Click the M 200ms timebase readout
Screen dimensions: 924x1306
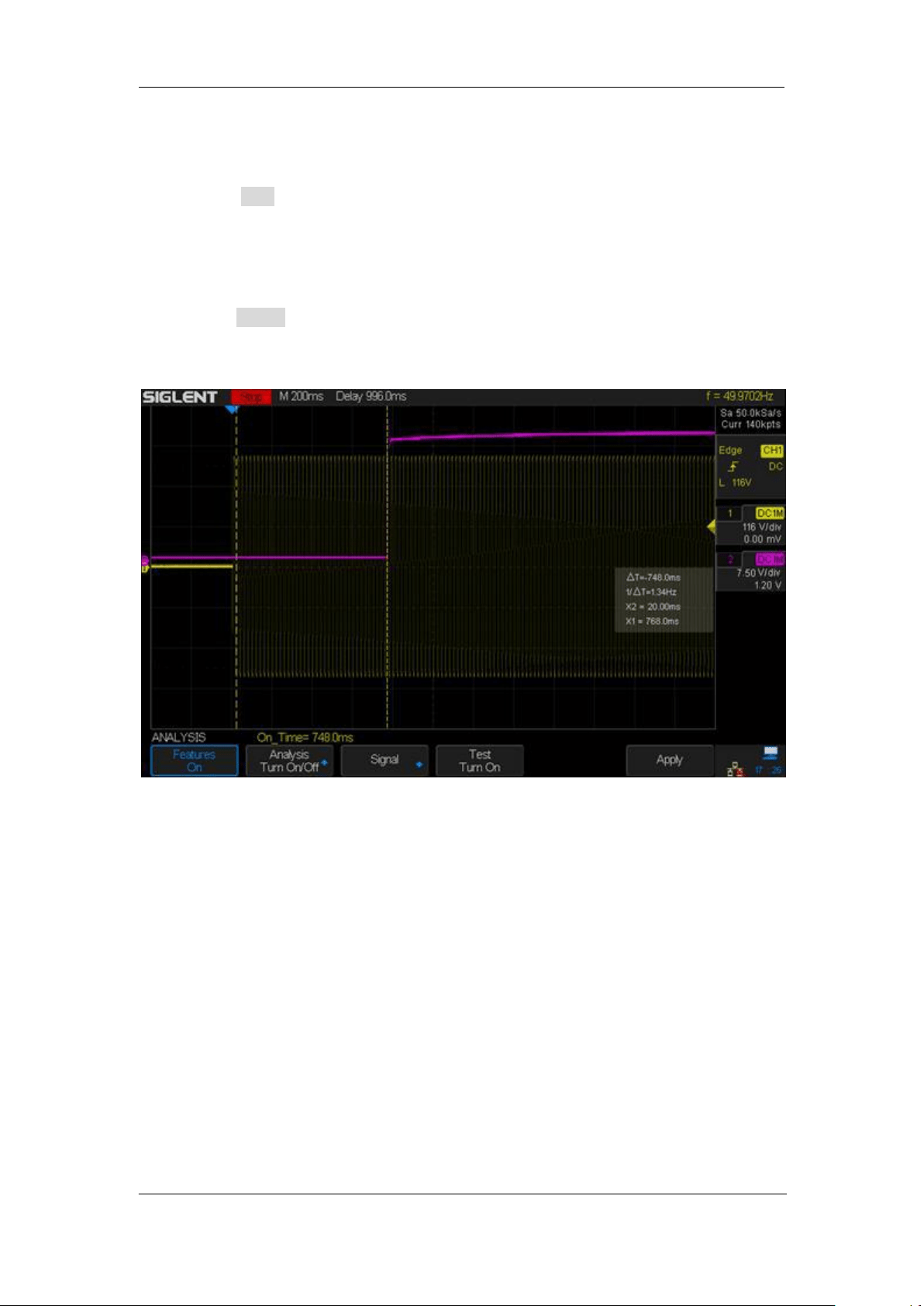click(x=302, y=396)
